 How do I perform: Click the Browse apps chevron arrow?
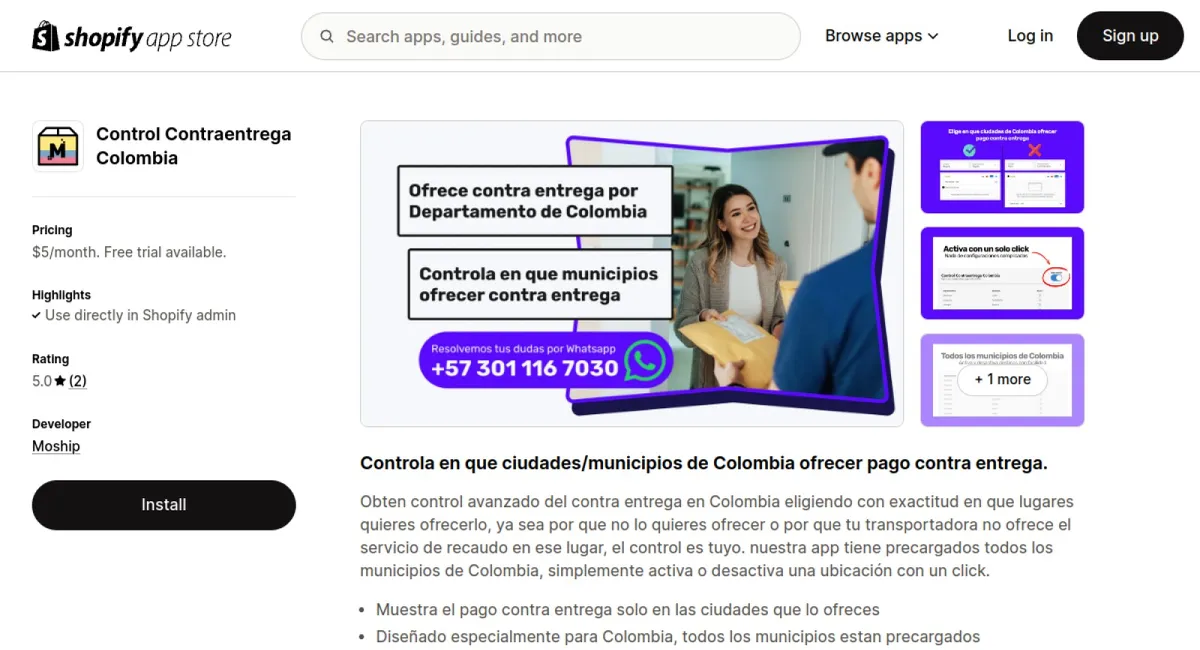pos(933,36)
